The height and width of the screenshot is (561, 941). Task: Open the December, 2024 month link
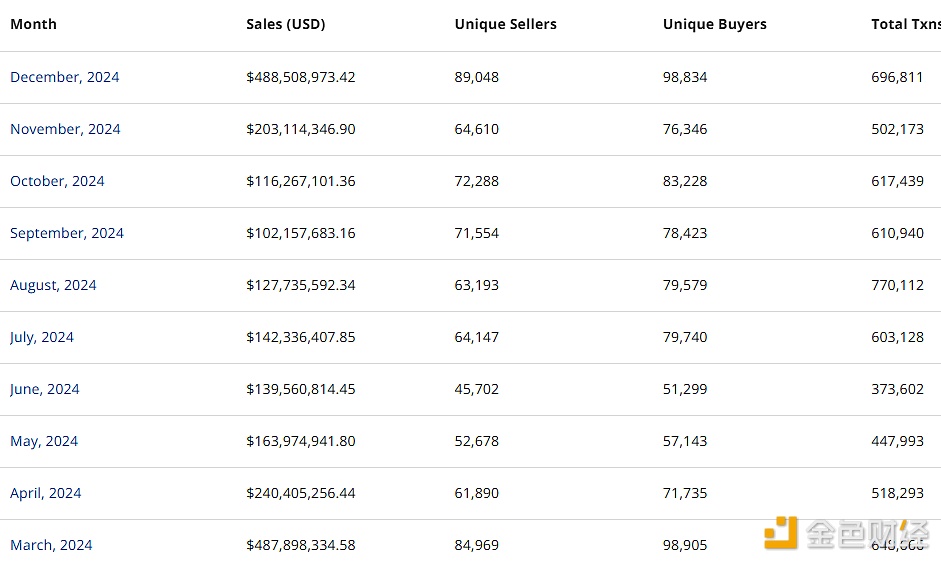[x=64, y=77]
